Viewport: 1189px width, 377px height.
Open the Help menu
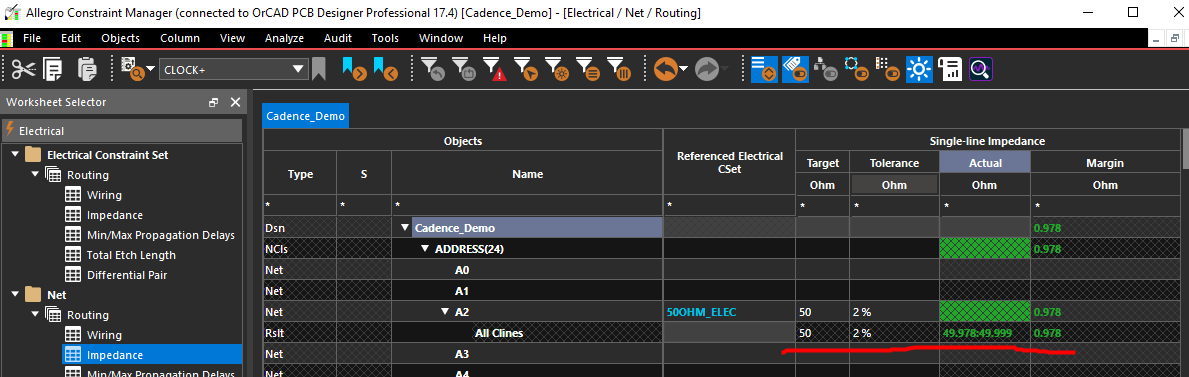[494, 38]
